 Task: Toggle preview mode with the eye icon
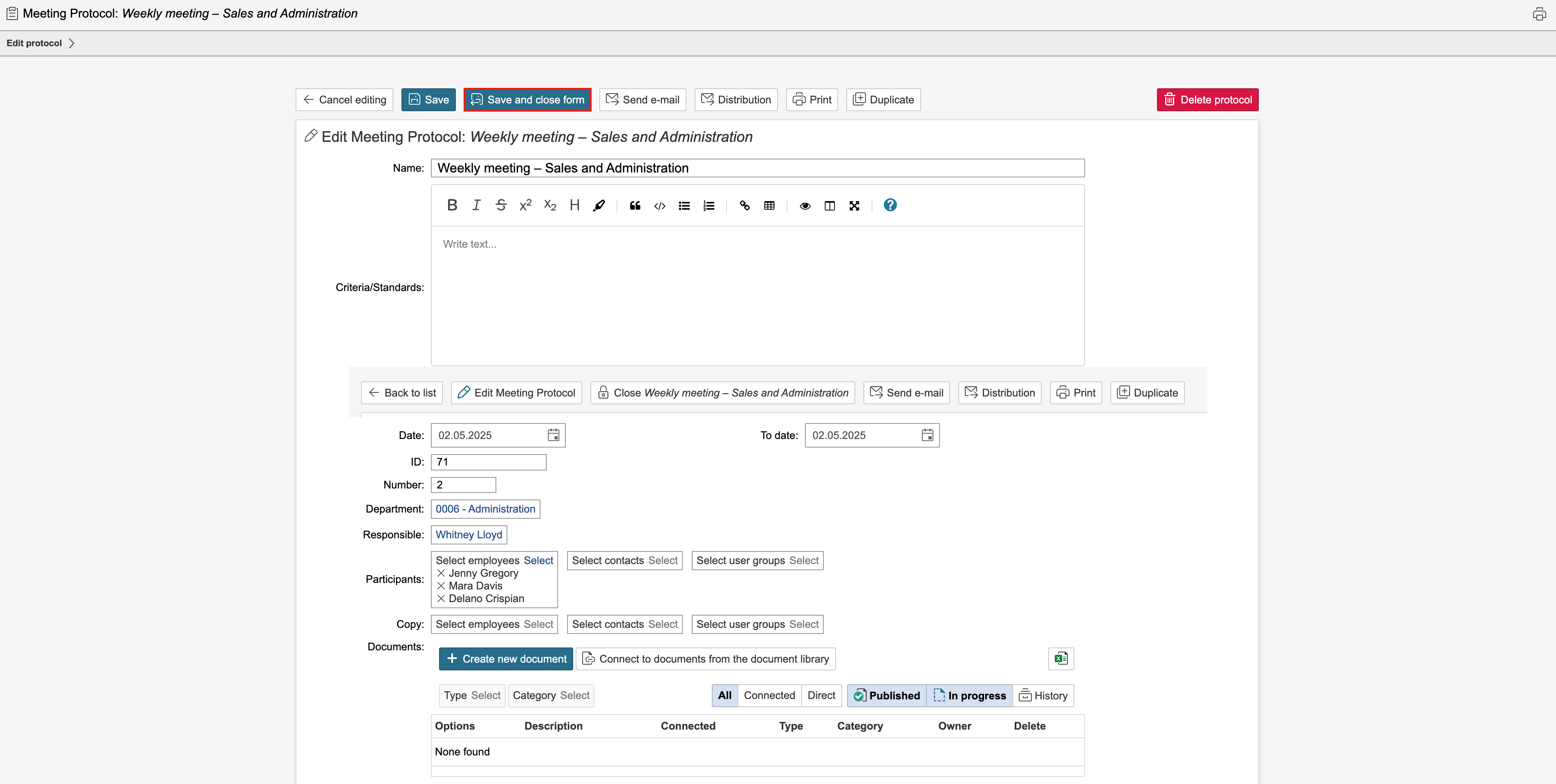click(805, 206)
